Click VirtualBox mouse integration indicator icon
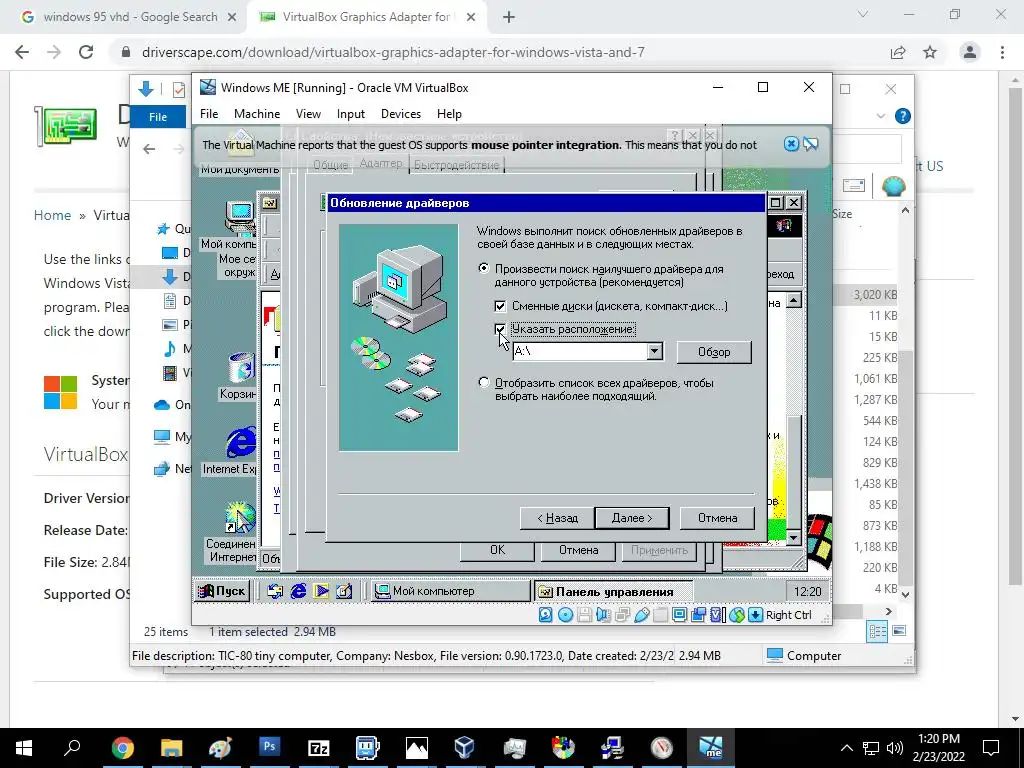 (x=737, y=615)
